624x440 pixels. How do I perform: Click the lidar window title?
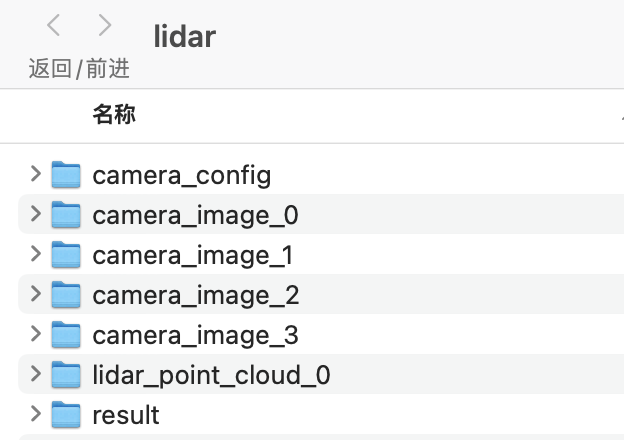pyautogui.click(x=185, y=37)
